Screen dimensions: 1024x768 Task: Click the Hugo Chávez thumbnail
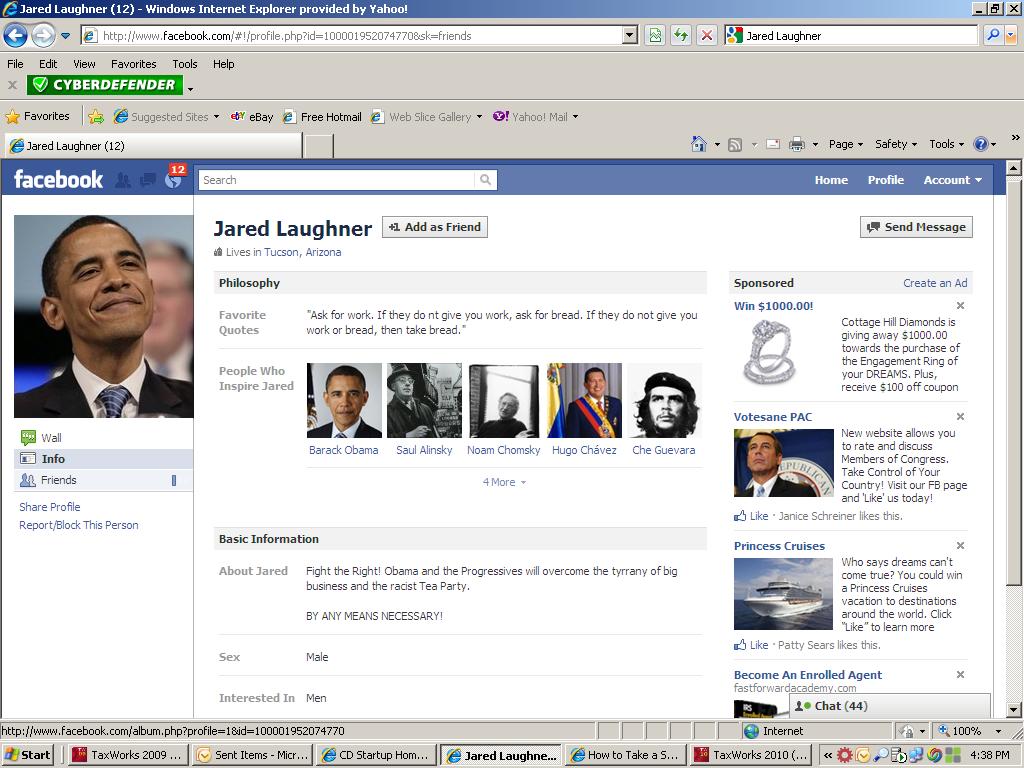[584, 400]
